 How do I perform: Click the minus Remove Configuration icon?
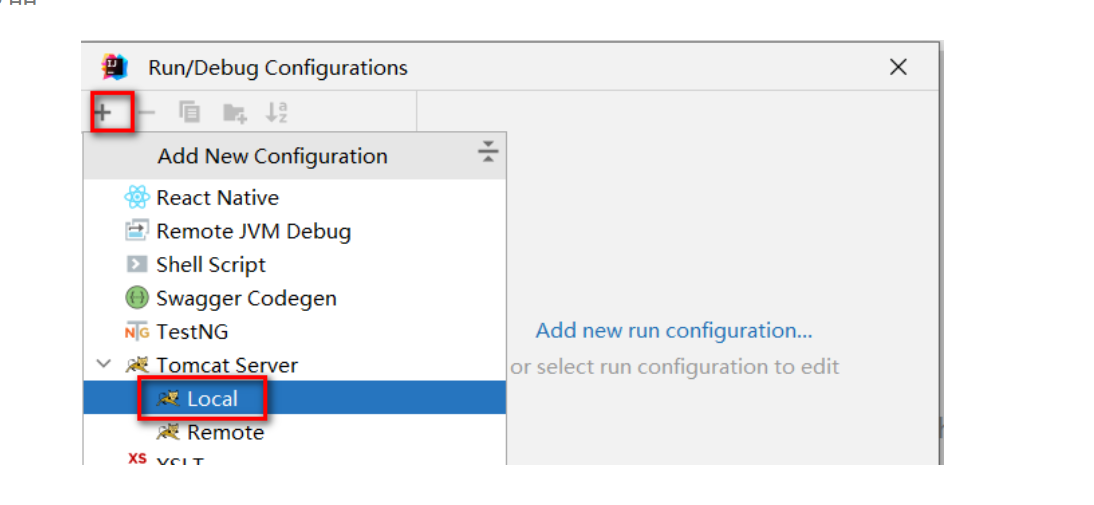(147, 112)
